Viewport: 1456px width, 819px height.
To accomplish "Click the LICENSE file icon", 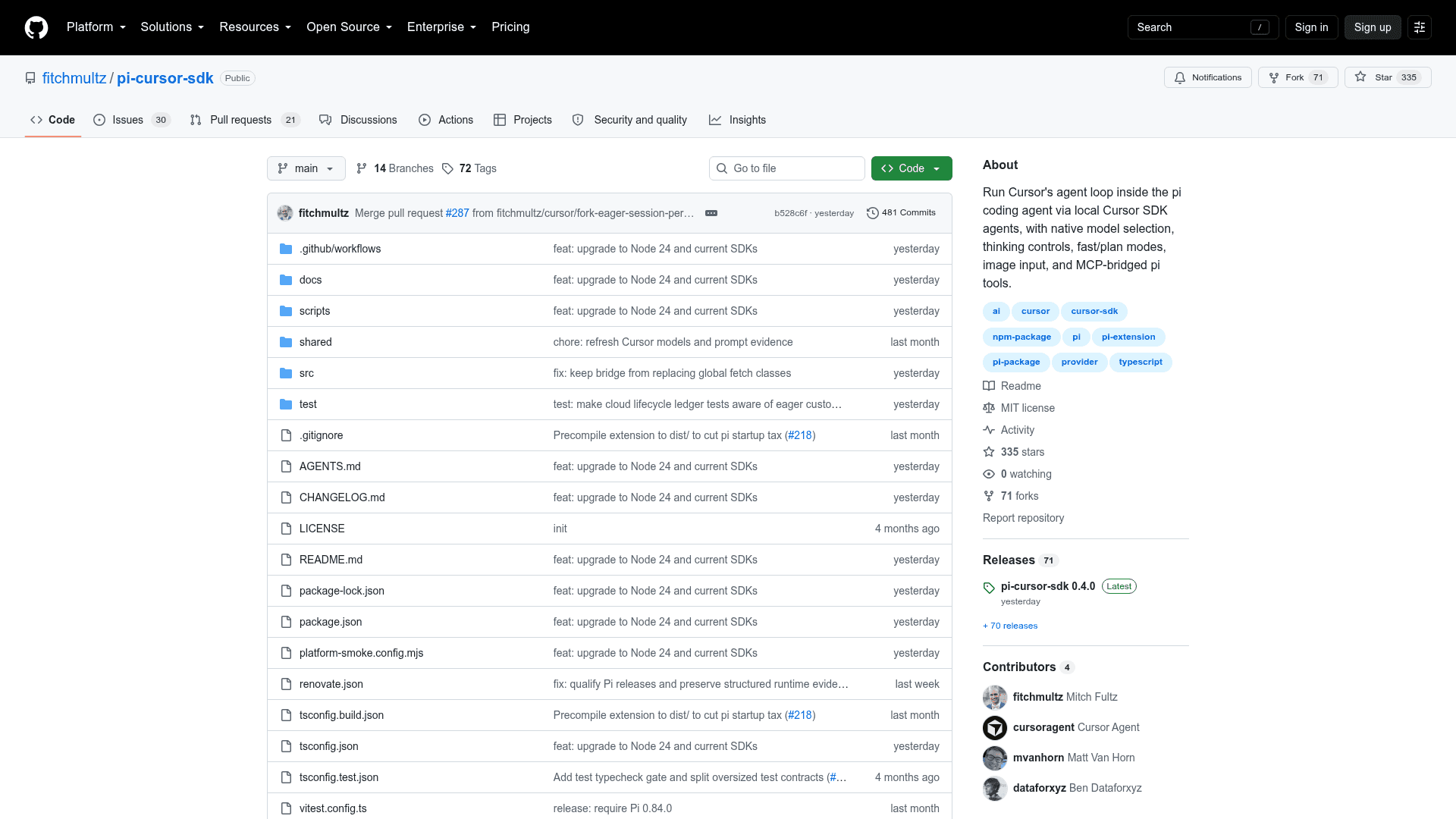I will (286, 529).
